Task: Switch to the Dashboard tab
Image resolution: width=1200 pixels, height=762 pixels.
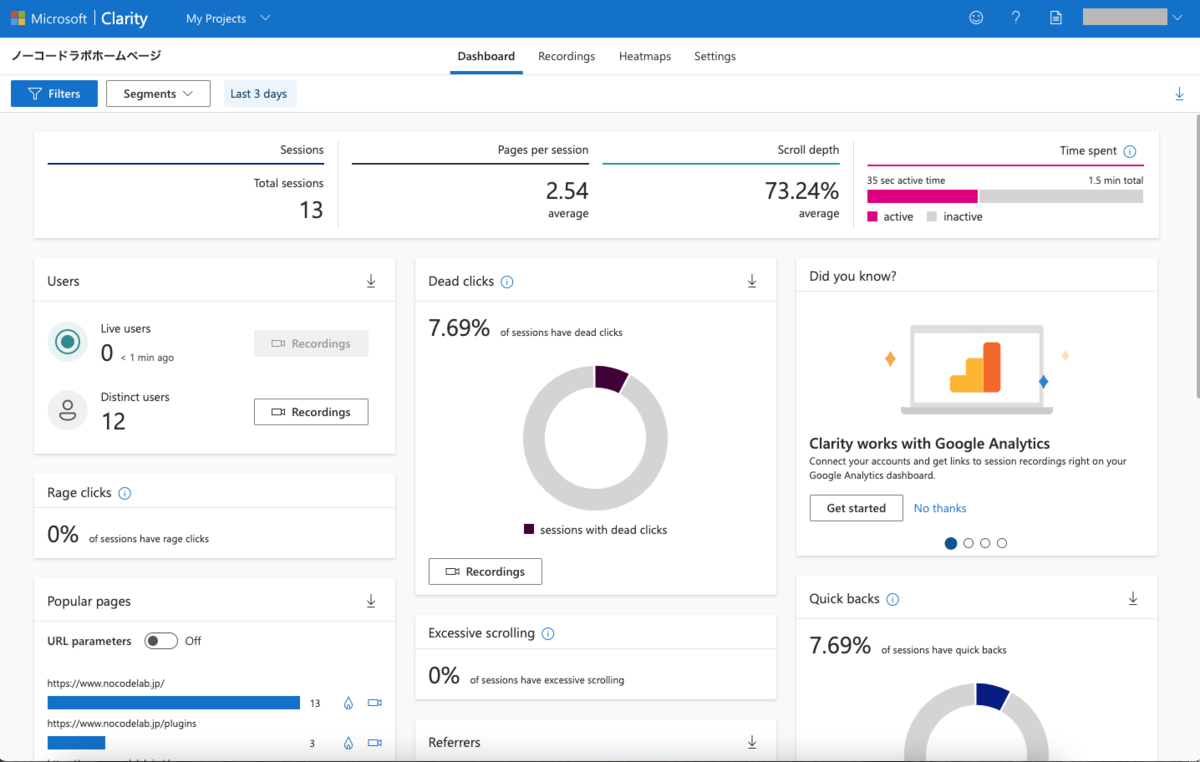Action: (486, 56)
